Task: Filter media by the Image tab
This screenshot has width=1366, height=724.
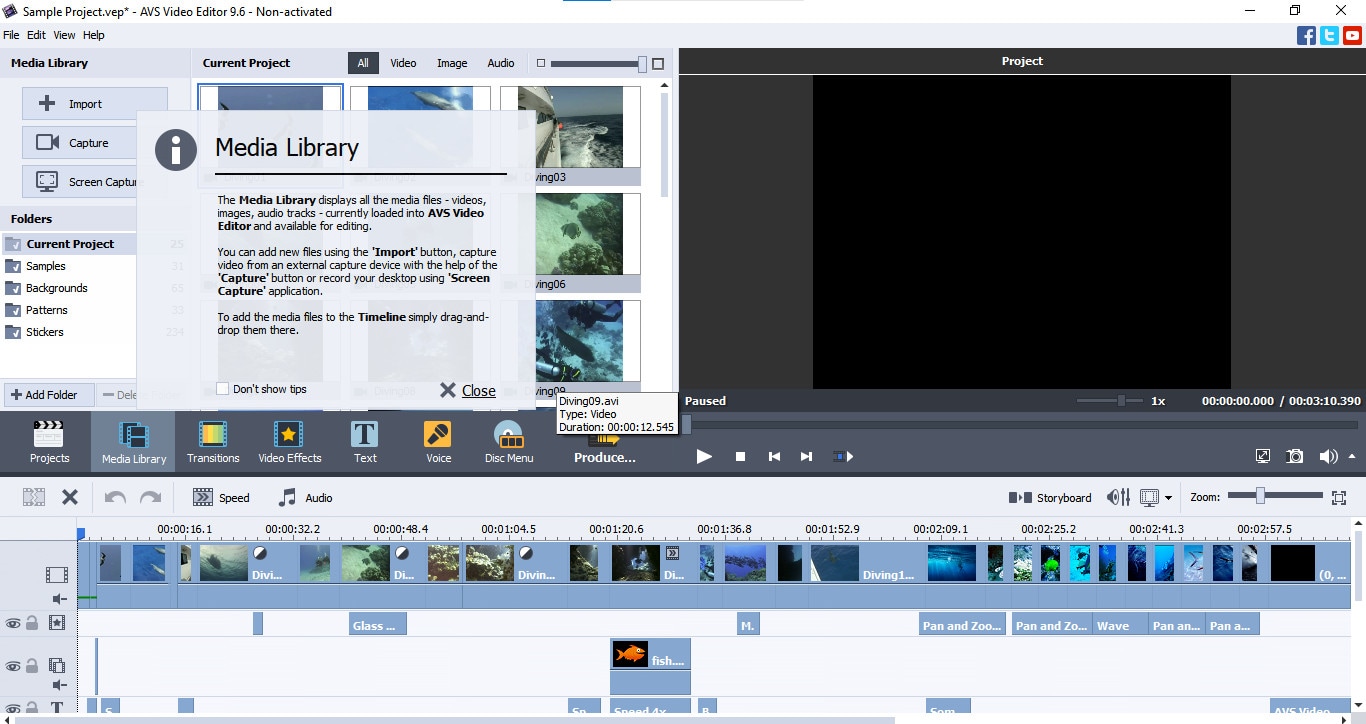Action: click(x=452, y=63)
